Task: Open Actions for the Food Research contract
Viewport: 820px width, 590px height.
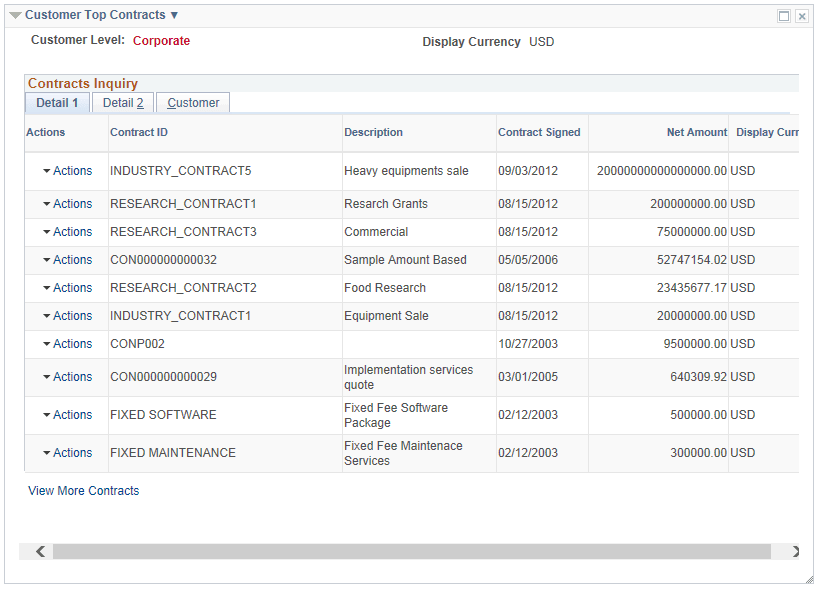Action: point(65,287)
